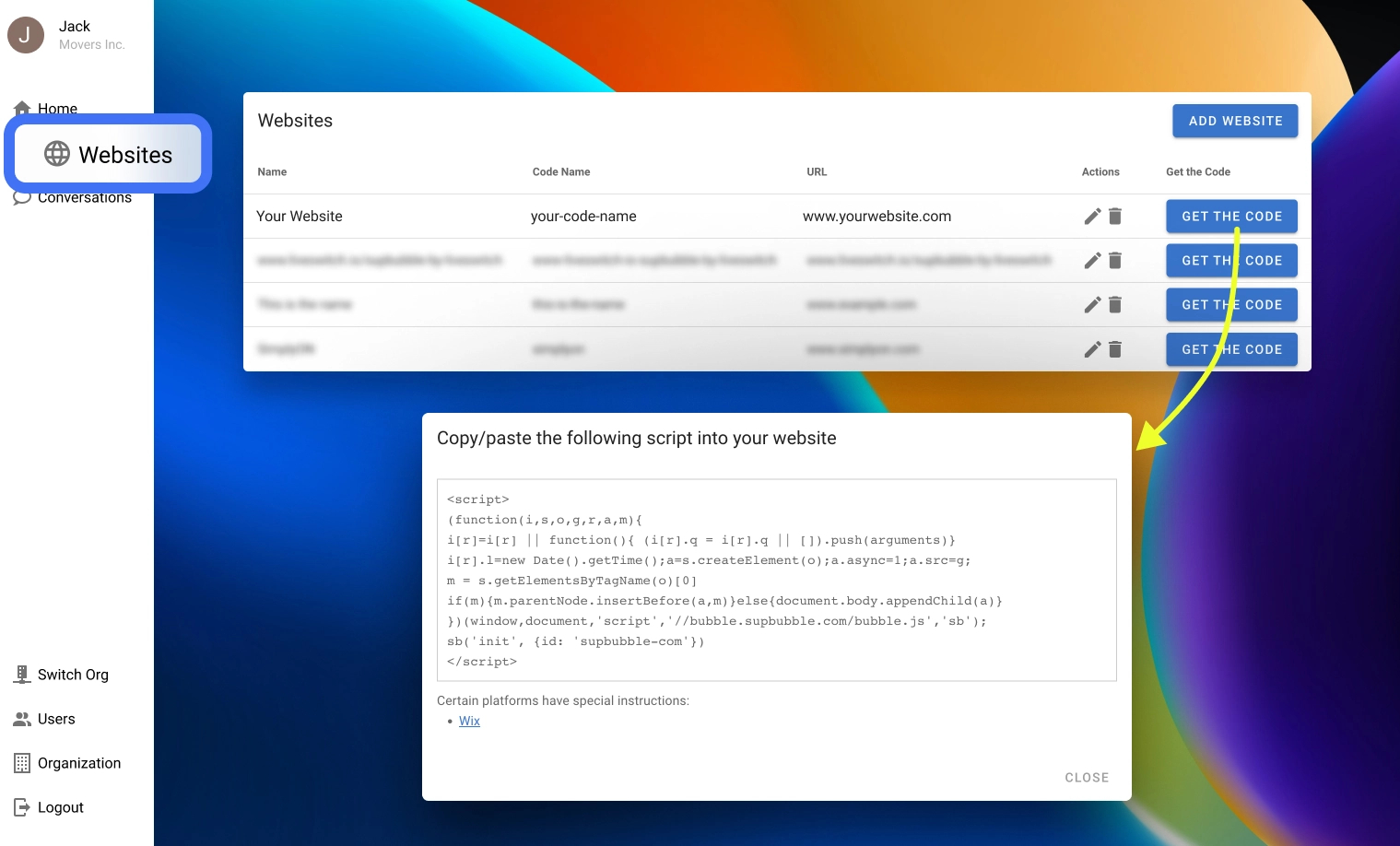This screenshot has height=846, width=1400.
Task: Click the 'your-code-name' cell
Action: (x=583, y=217)
